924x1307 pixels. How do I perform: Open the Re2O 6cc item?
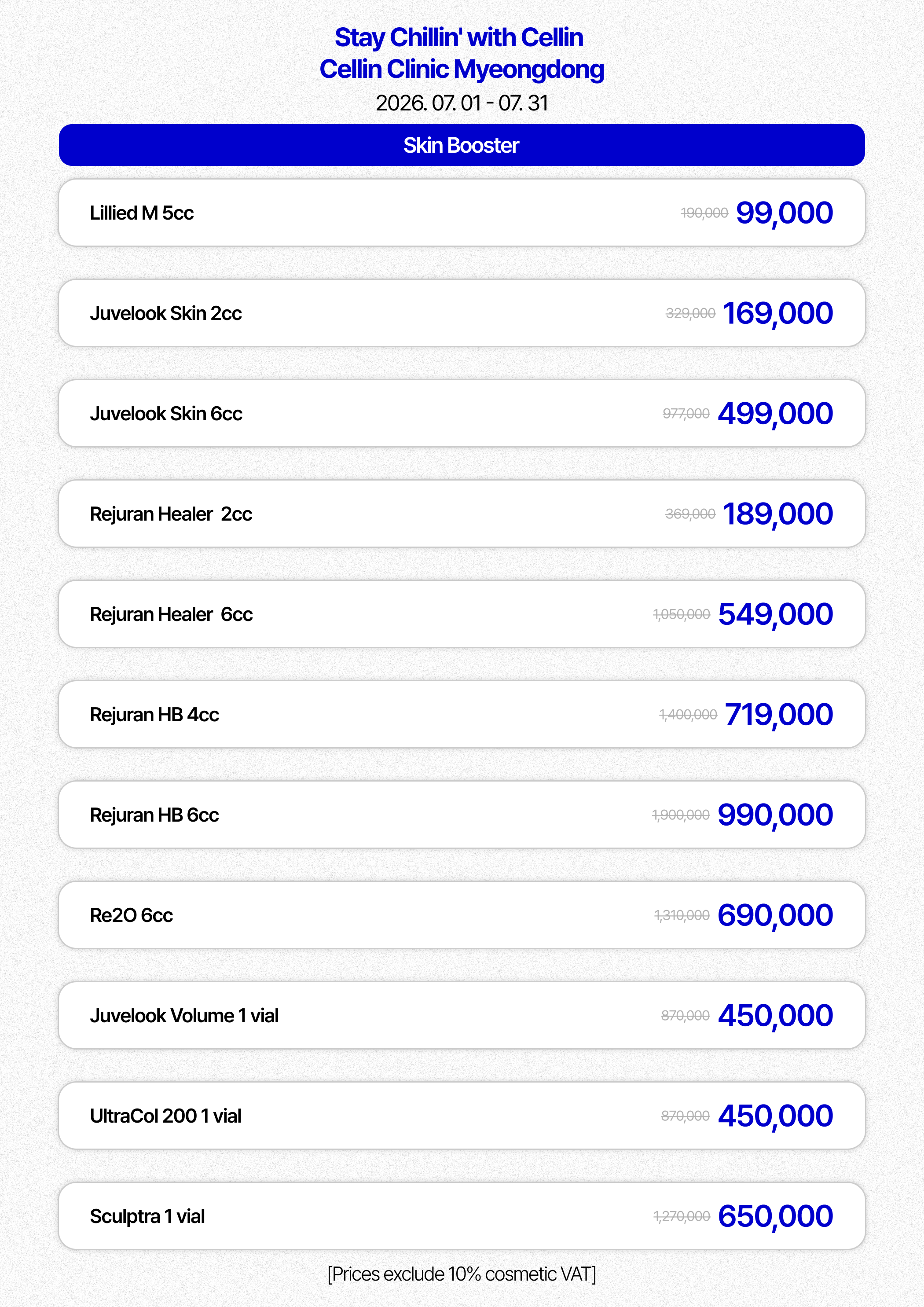[x=462, y=915]
